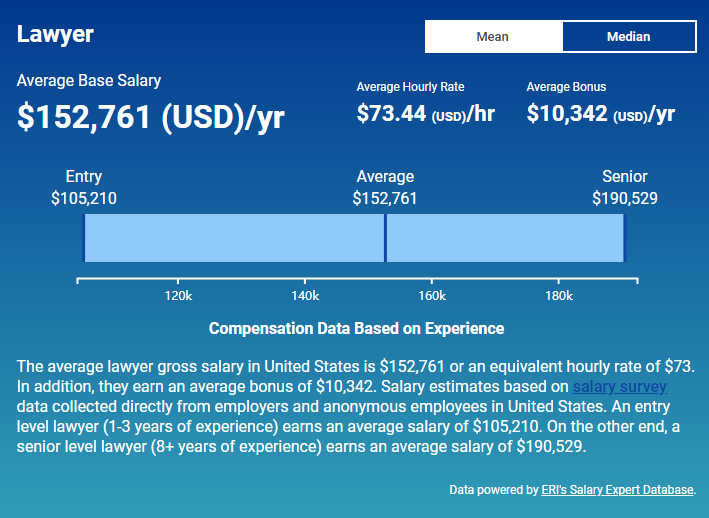Click the 120k axis tick label
This screenshot has width=709, height=518.
pos(178,296)
